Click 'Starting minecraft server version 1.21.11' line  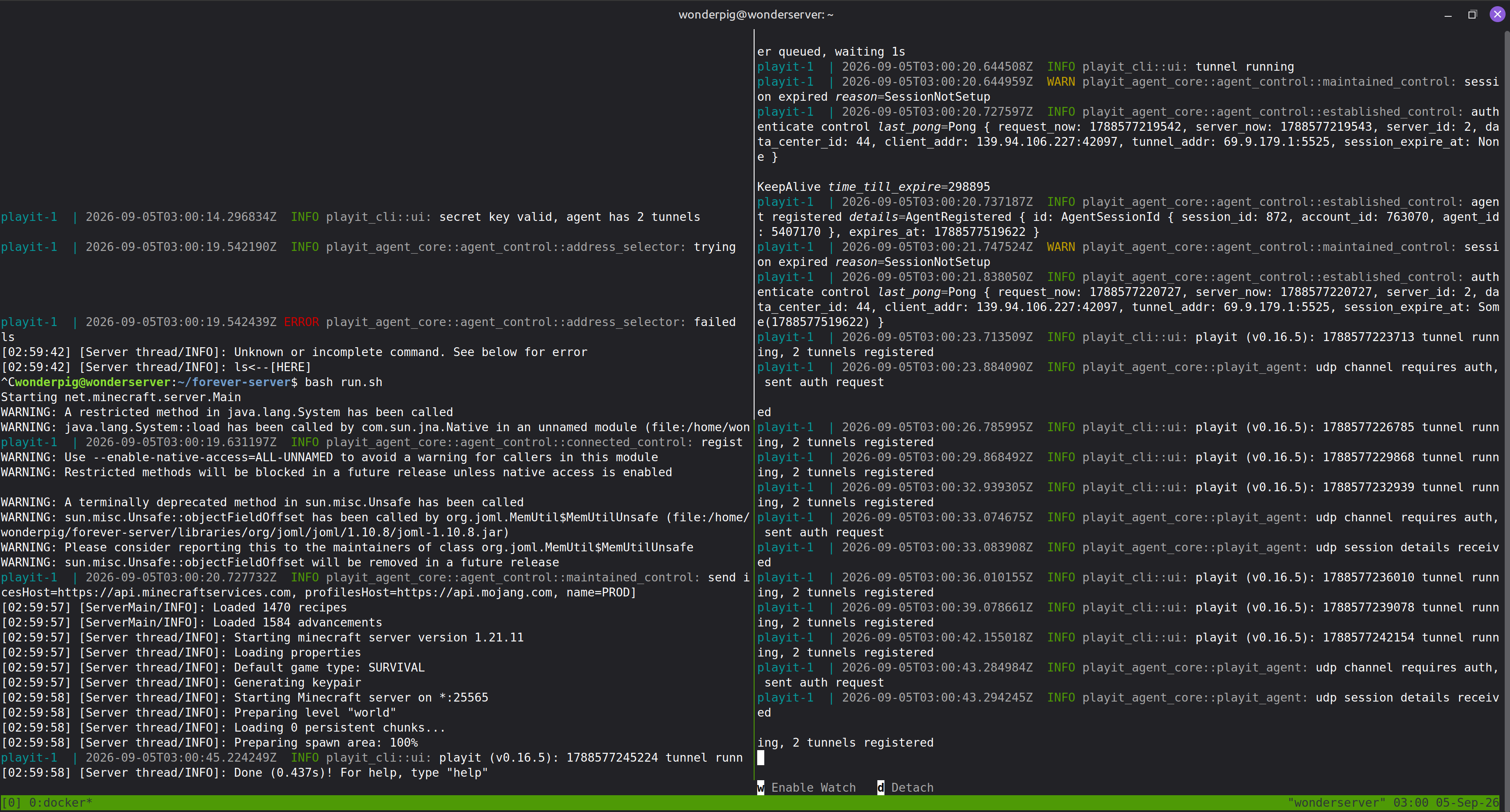tap(262, 637)
